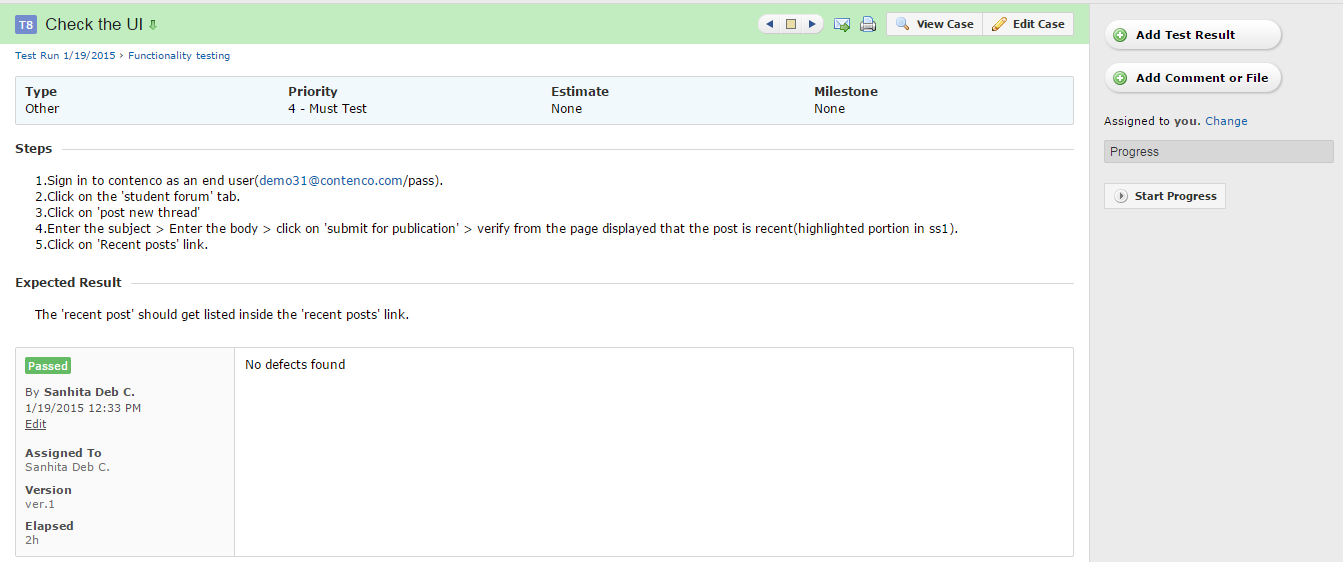Follow the Test Run 1/19/2015 breadcrumb

point(65,56)
